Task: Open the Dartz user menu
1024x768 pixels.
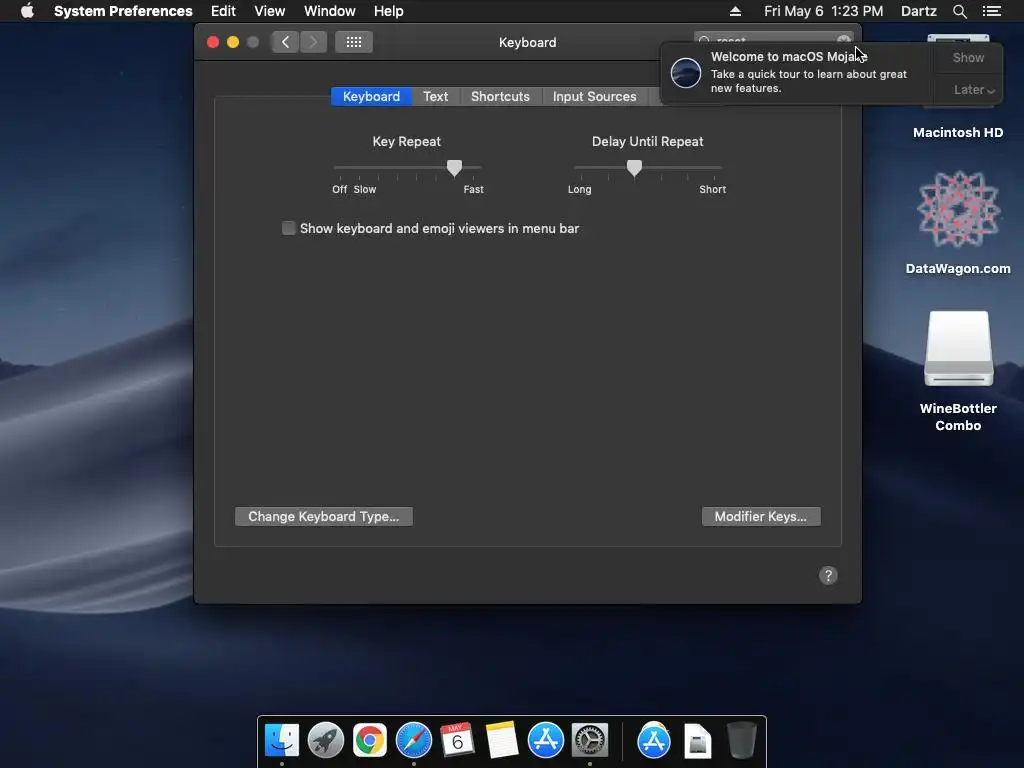Action: pyautogui.click(x=918, y=11)
